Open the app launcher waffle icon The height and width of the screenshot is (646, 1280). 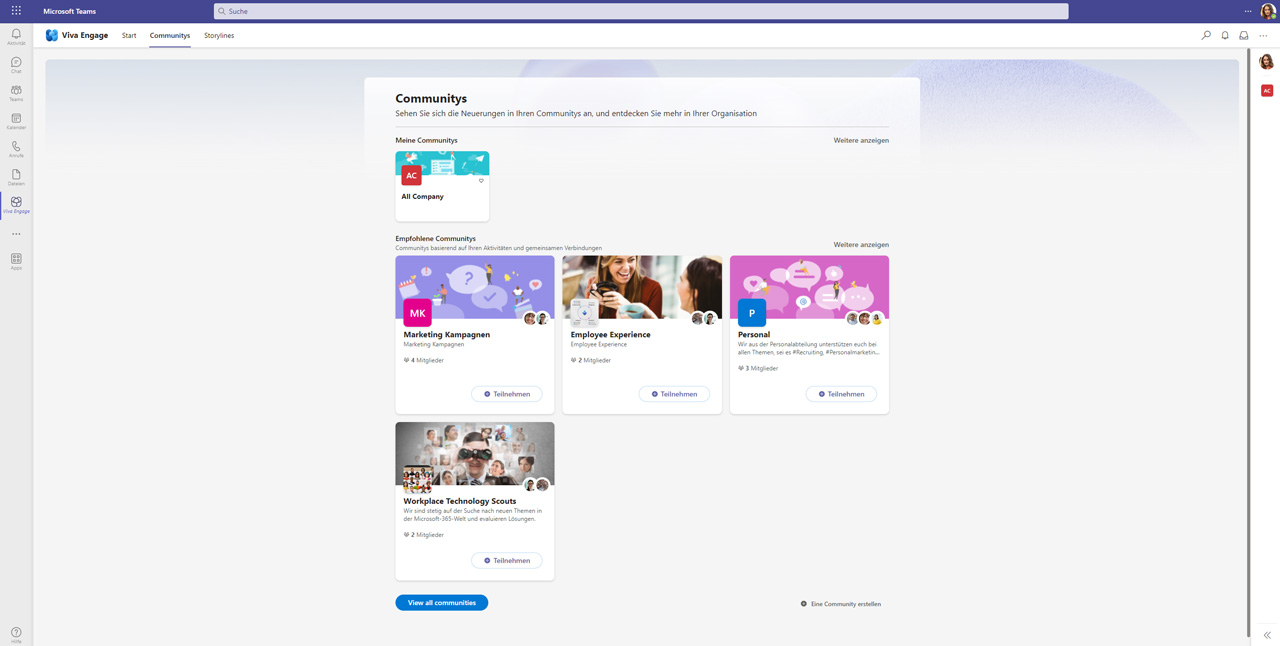point(16,11)
